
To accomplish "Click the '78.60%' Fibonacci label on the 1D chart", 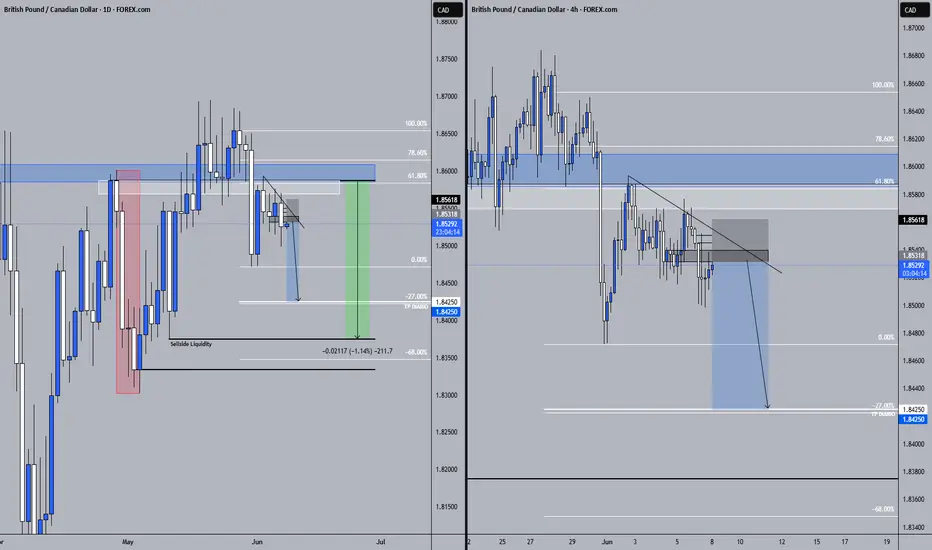I will point(417,153).
